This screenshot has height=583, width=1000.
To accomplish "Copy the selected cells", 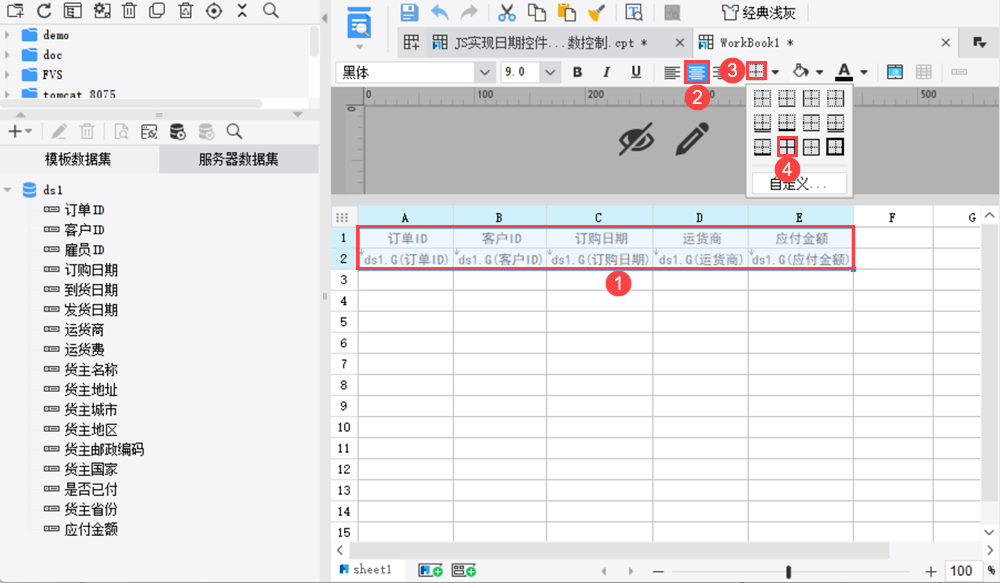I will (536, 12).
